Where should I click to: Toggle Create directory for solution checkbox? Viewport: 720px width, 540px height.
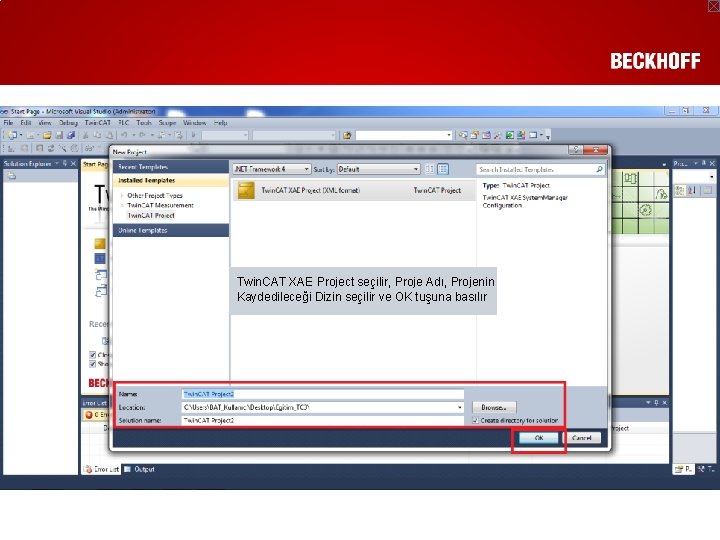(475, 420)
